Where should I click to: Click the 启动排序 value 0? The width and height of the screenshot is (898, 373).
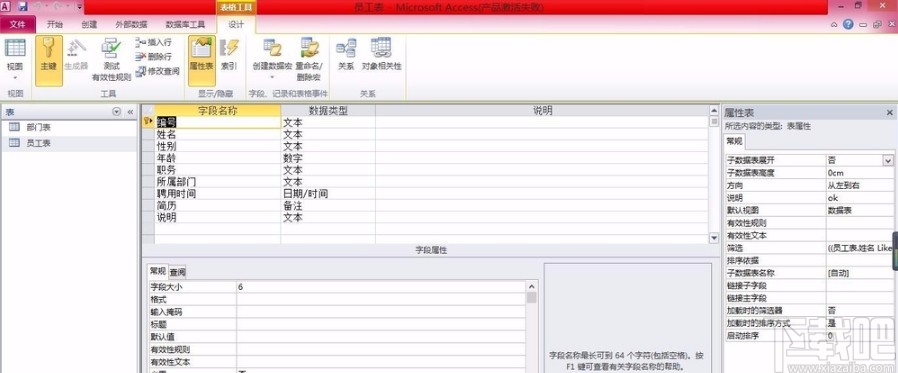click(x=860, y=336)
